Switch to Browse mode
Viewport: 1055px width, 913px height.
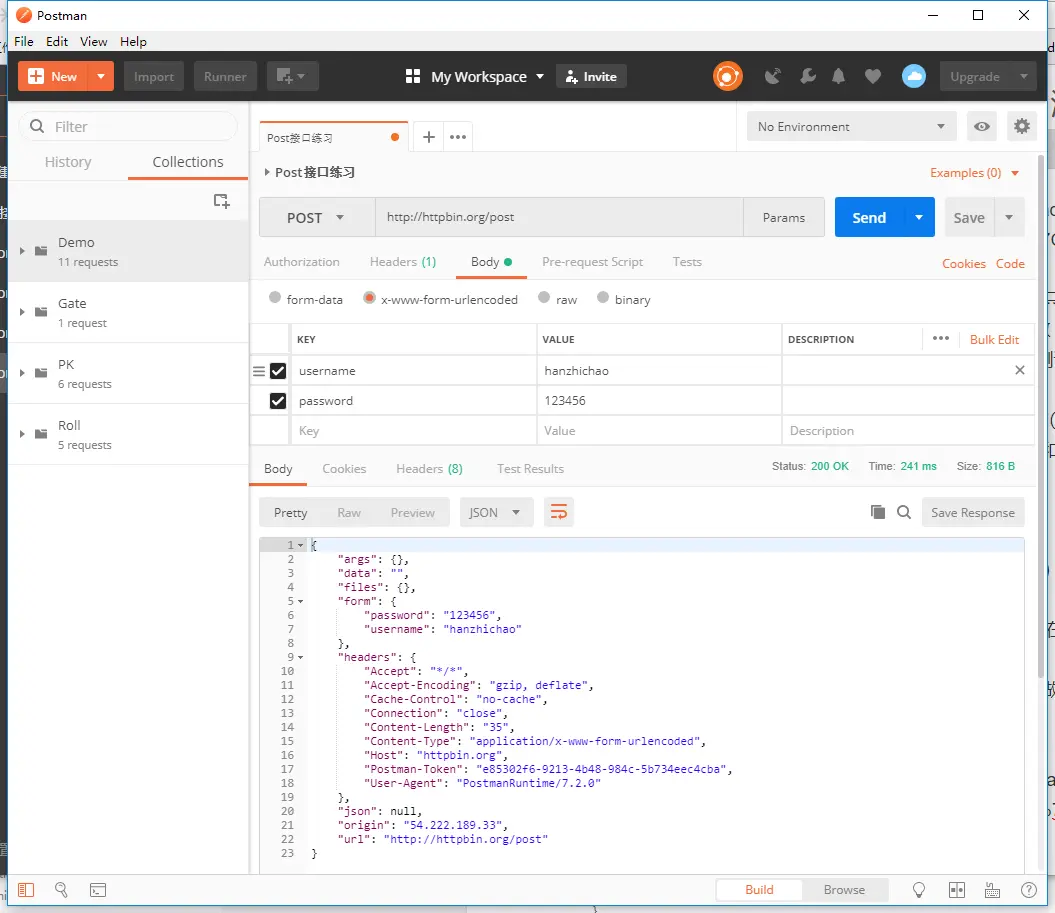pos(844,889)
